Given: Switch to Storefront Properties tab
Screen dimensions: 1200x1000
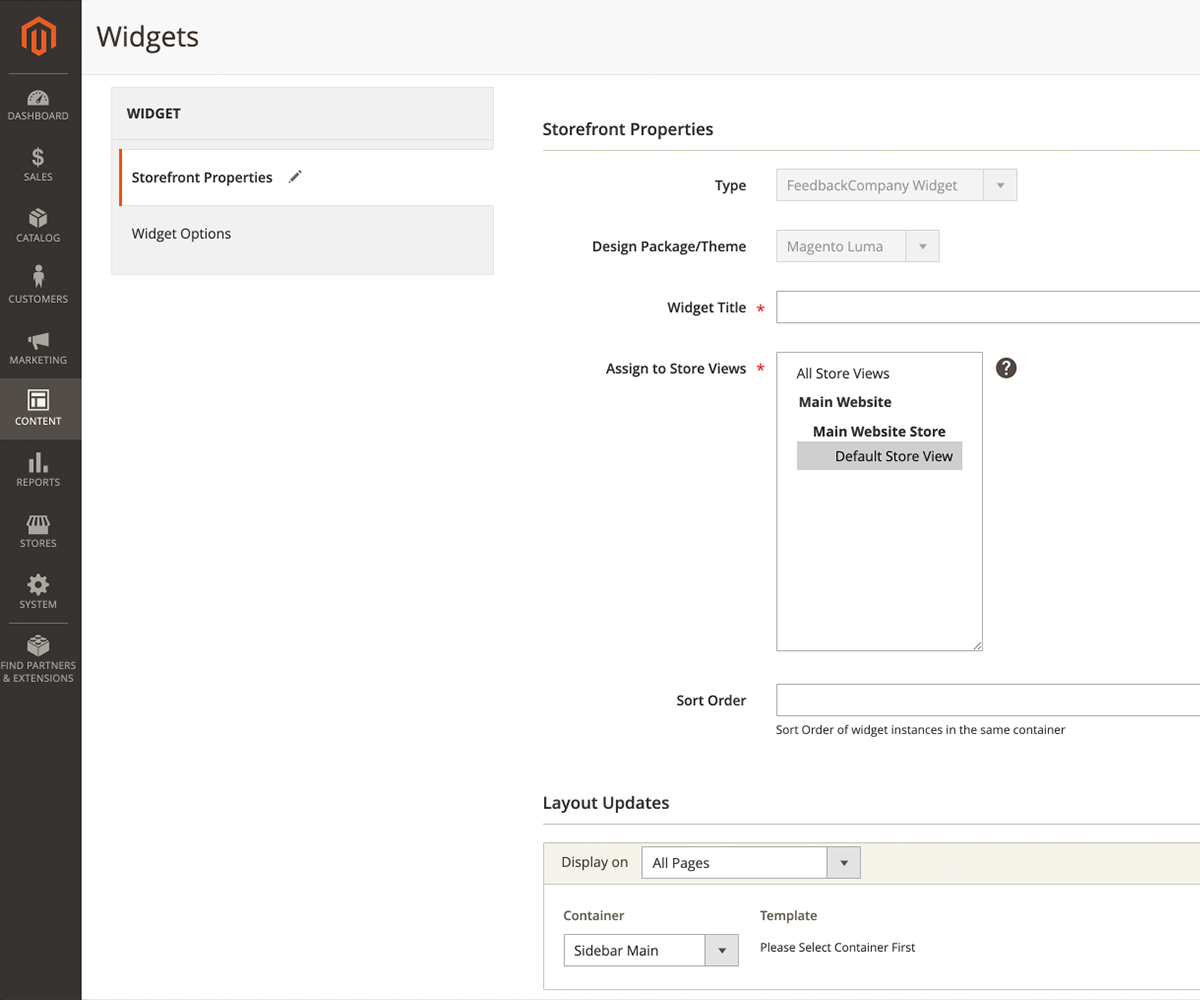Looking at the screenshot, I should [x=307, y=177].
